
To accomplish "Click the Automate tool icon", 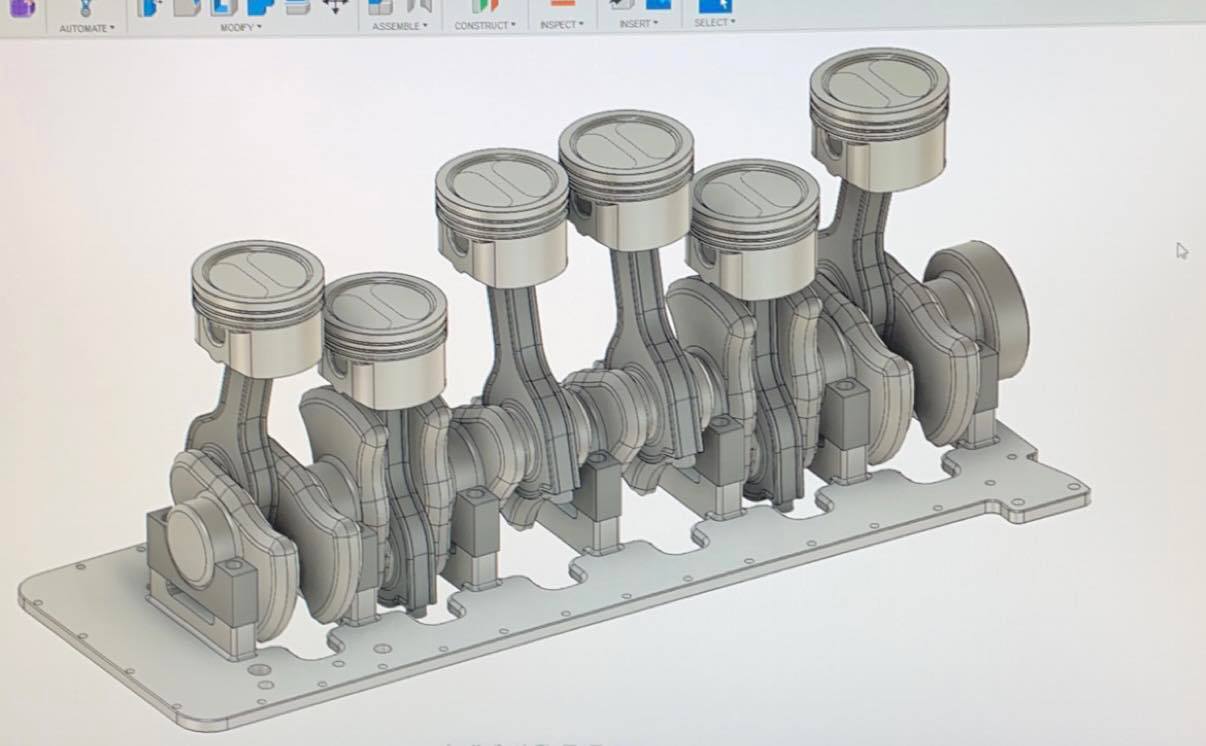I will 85,7.
